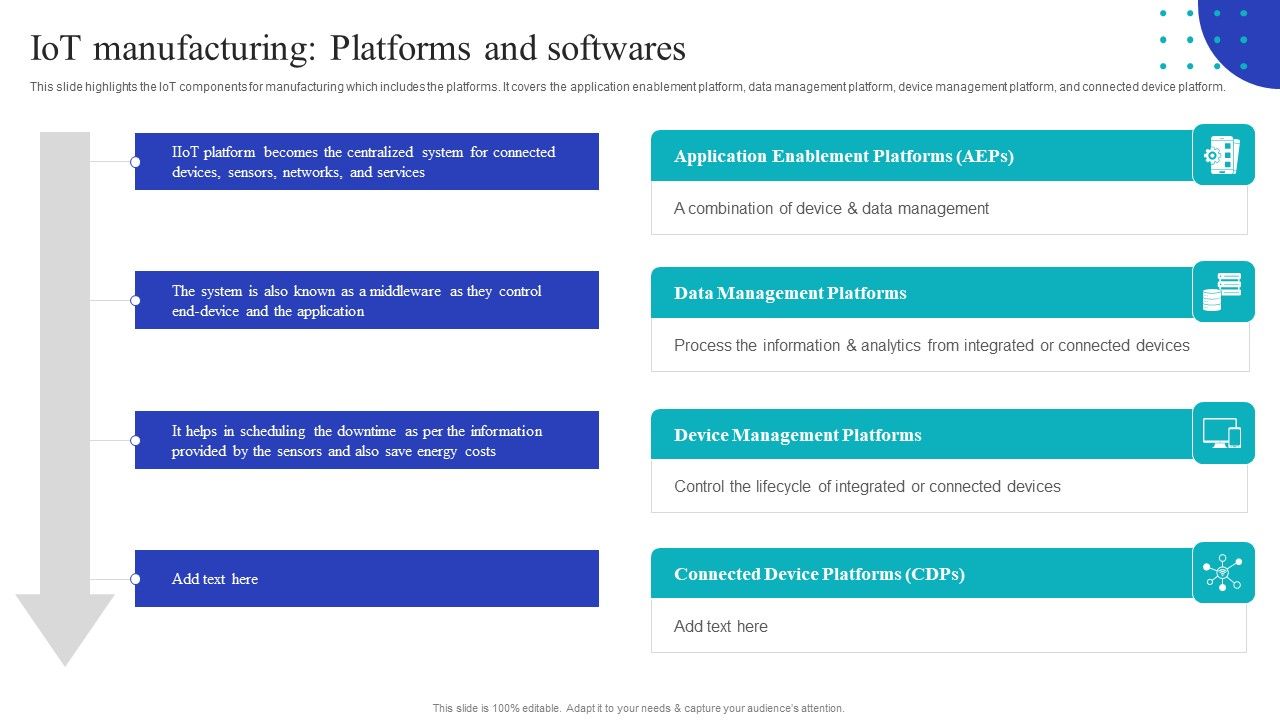Viewport: 1280px width, 720px height.
Task: Click the Connected Device Platforms network icon
Action: tap(1223, 573)
